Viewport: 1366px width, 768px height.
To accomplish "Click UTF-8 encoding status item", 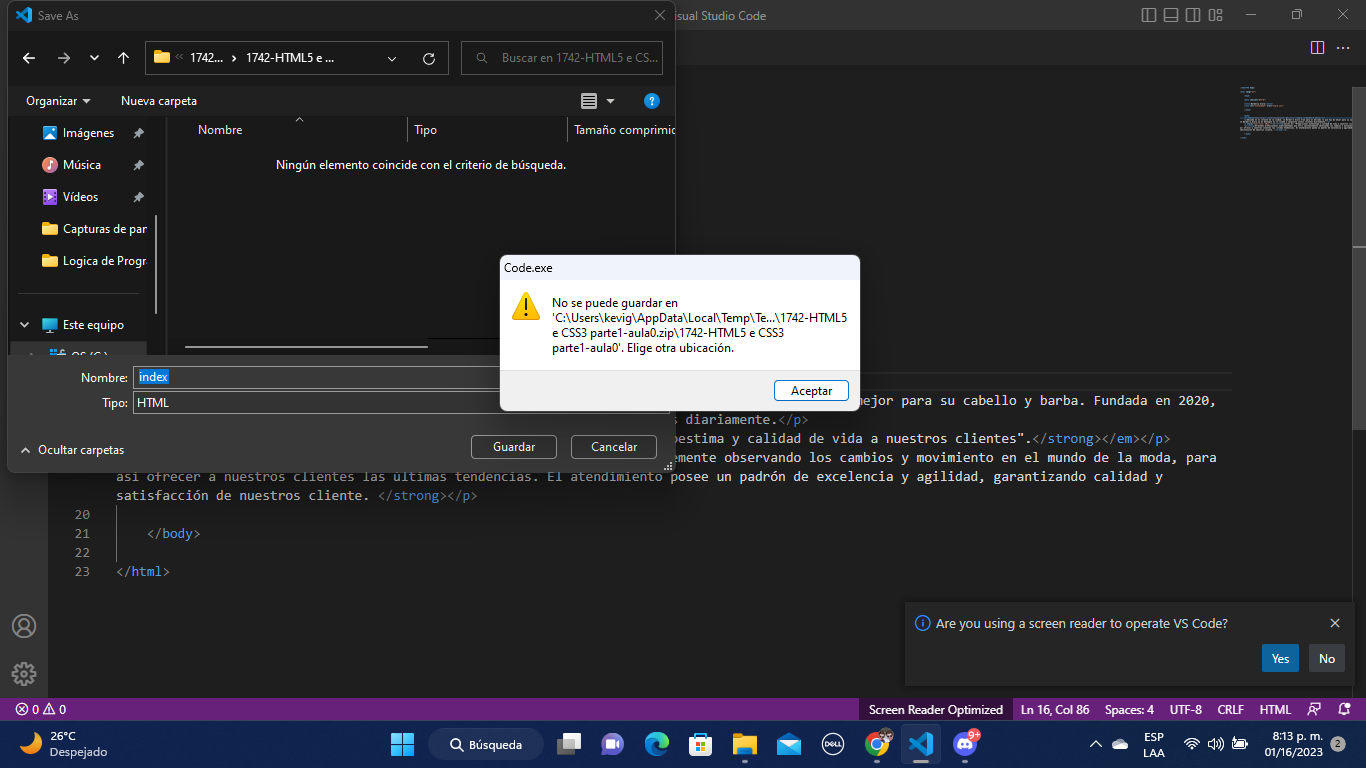I will (x=1185, y=709).
